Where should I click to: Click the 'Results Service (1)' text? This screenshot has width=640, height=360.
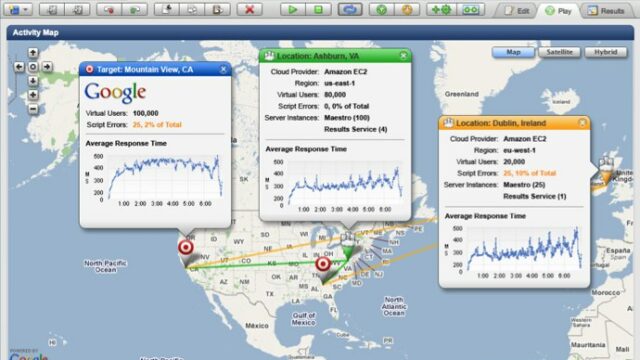point(535,196)
